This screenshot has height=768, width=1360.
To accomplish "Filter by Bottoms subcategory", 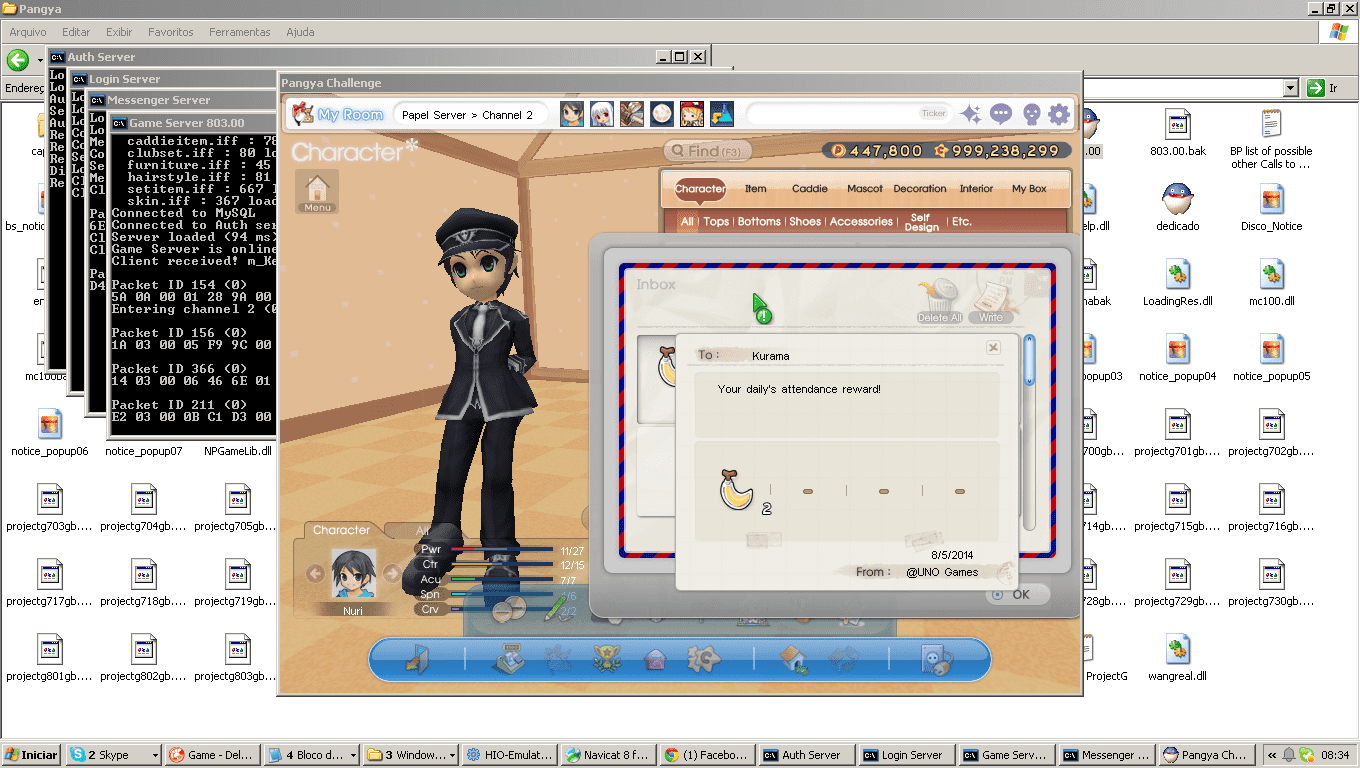I will (x=759, y=222).
